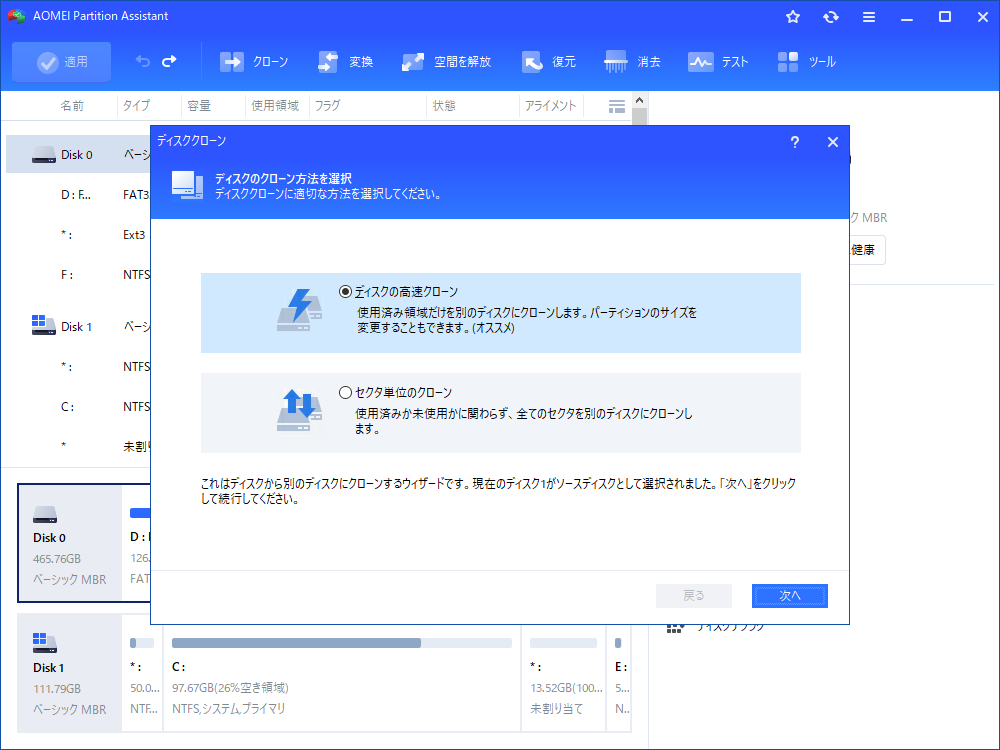Click the Disk 1 Windows disk icon in list

coord(43,325)
